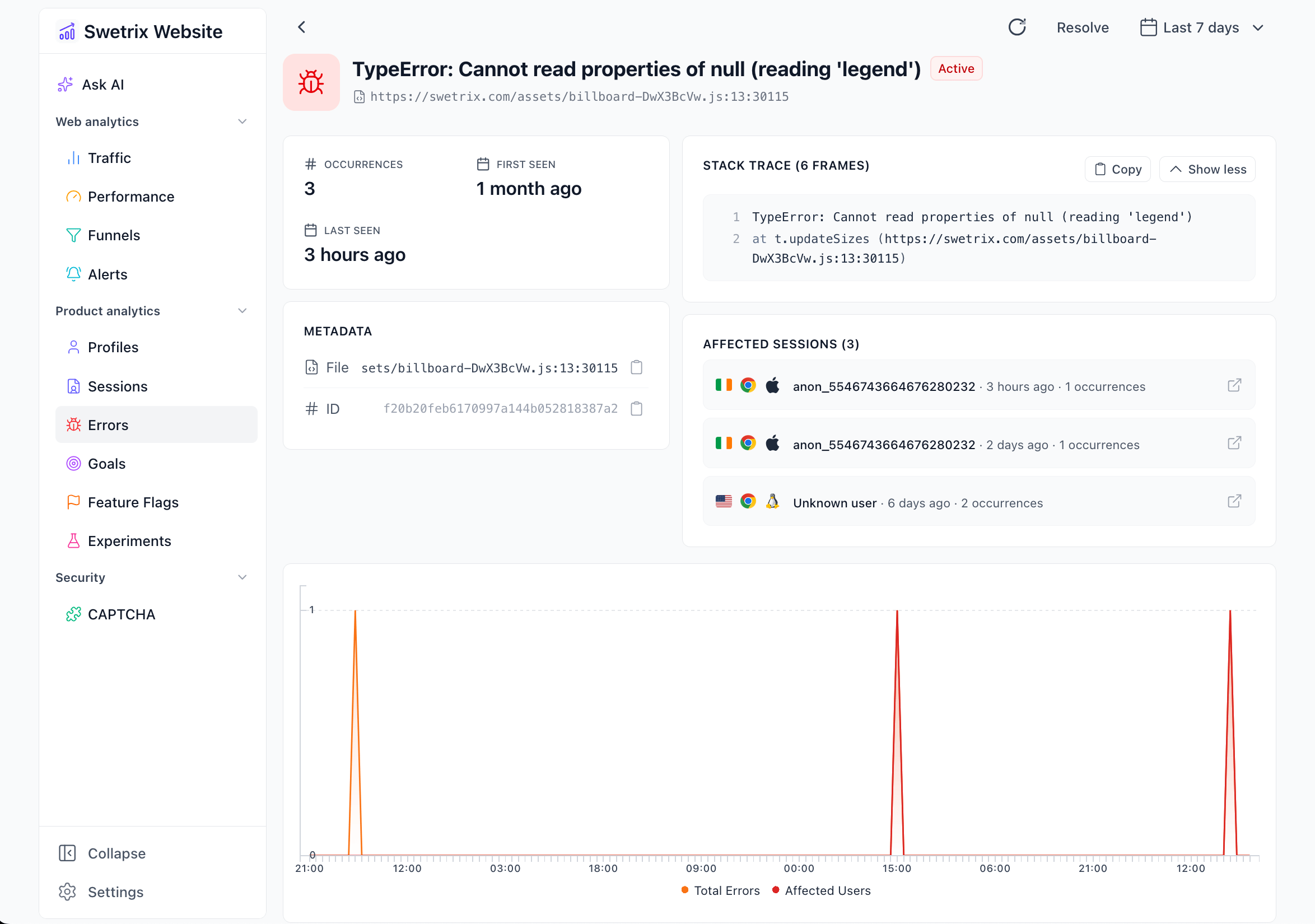Open the Last 7 days period dropdown
This screenshot has height=924, width=1315.
pyautogui.click(x=1202, y=27)
